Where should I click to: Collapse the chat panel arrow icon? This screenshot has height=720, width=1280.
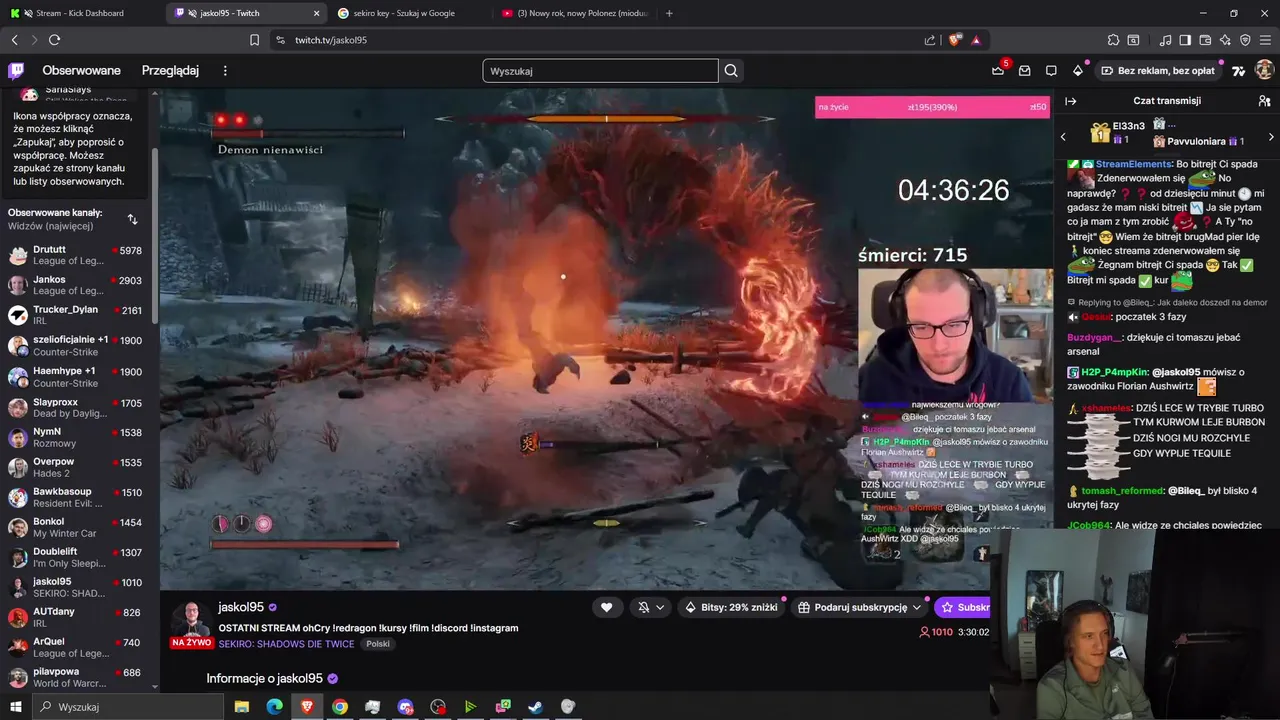(1070, 101)
